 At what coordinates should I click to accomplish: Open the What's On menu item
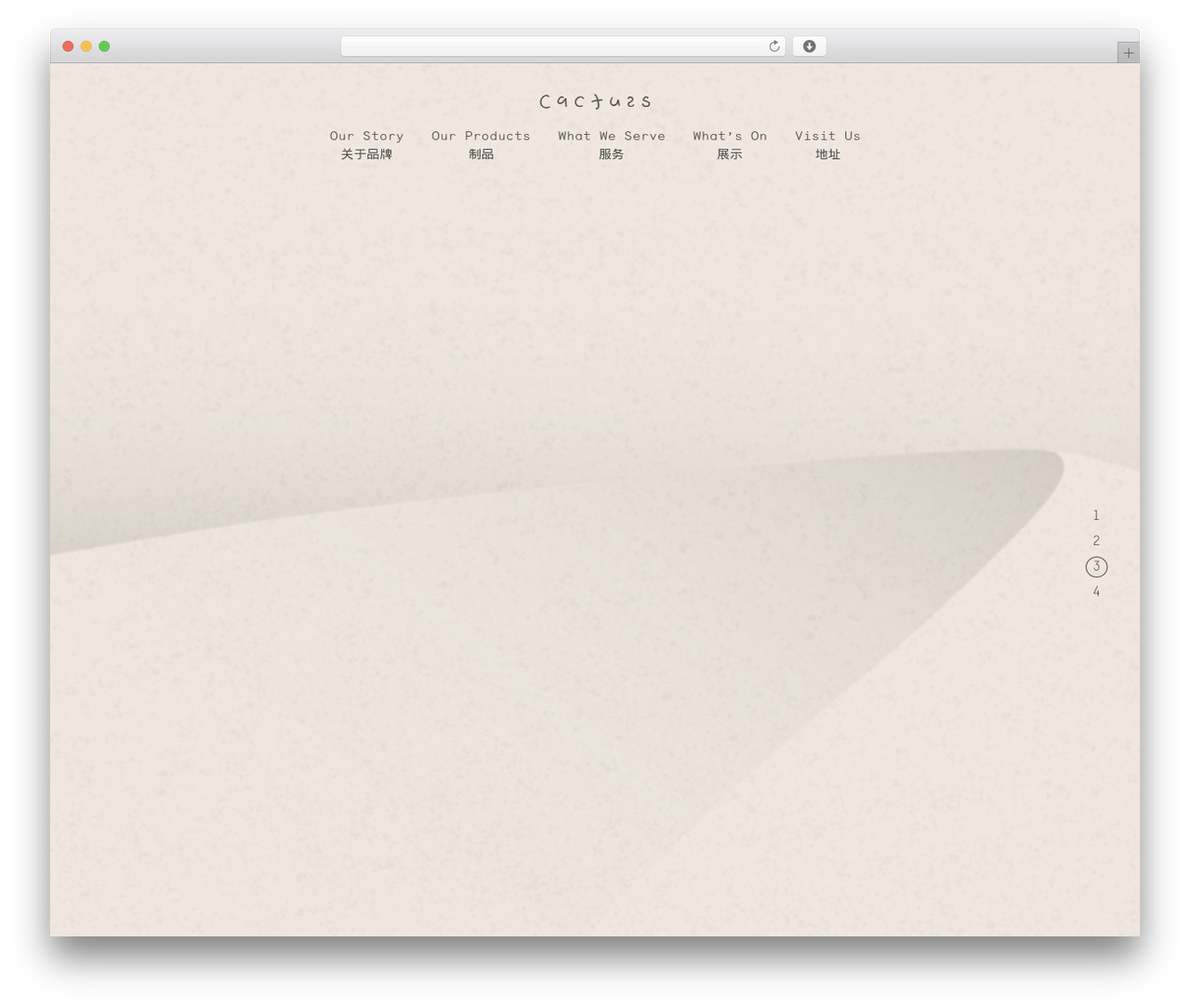730,144
